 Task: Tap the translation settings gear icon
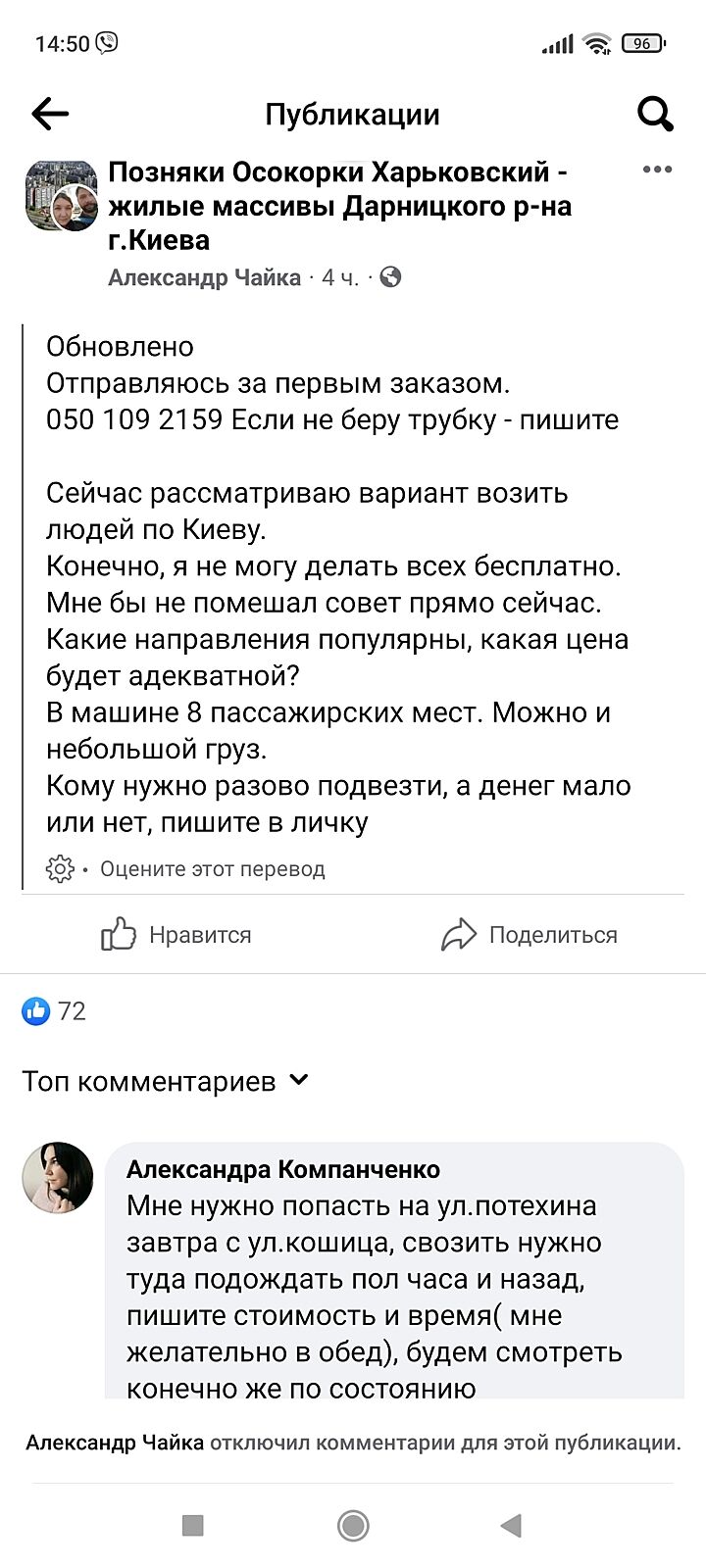[60, 868]
